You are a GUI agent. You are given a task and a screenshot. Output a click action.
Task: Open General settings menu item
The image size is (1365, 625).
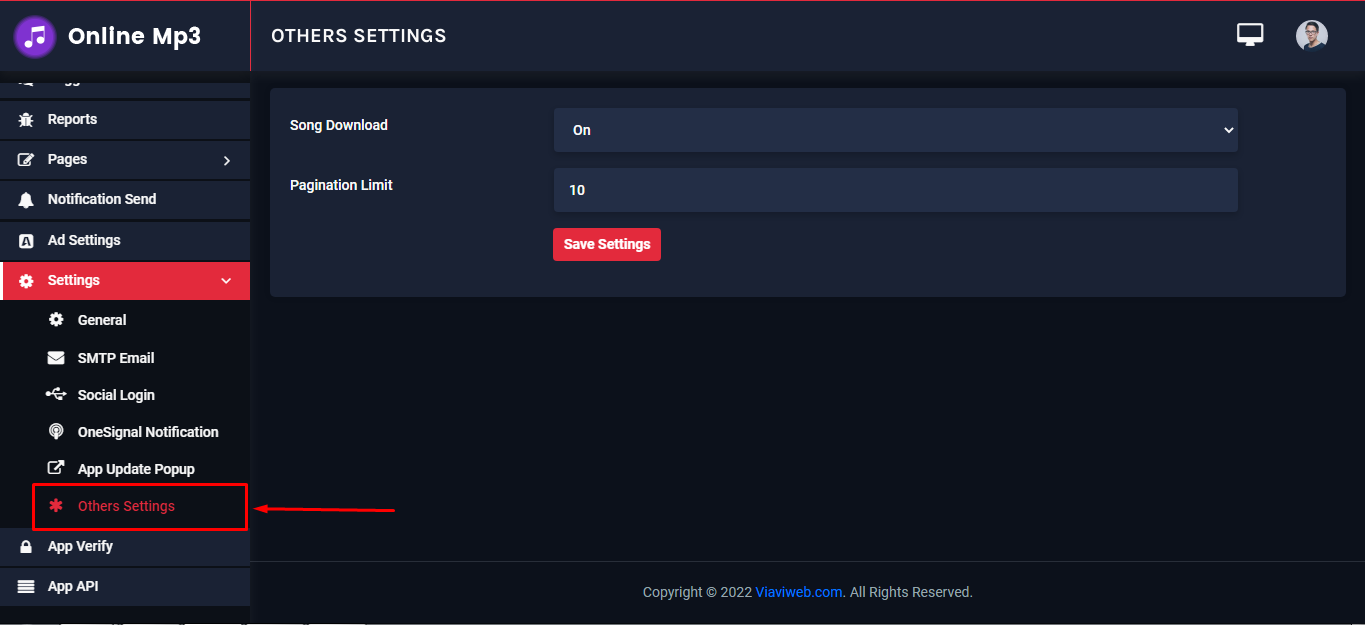tap(102, 320)
